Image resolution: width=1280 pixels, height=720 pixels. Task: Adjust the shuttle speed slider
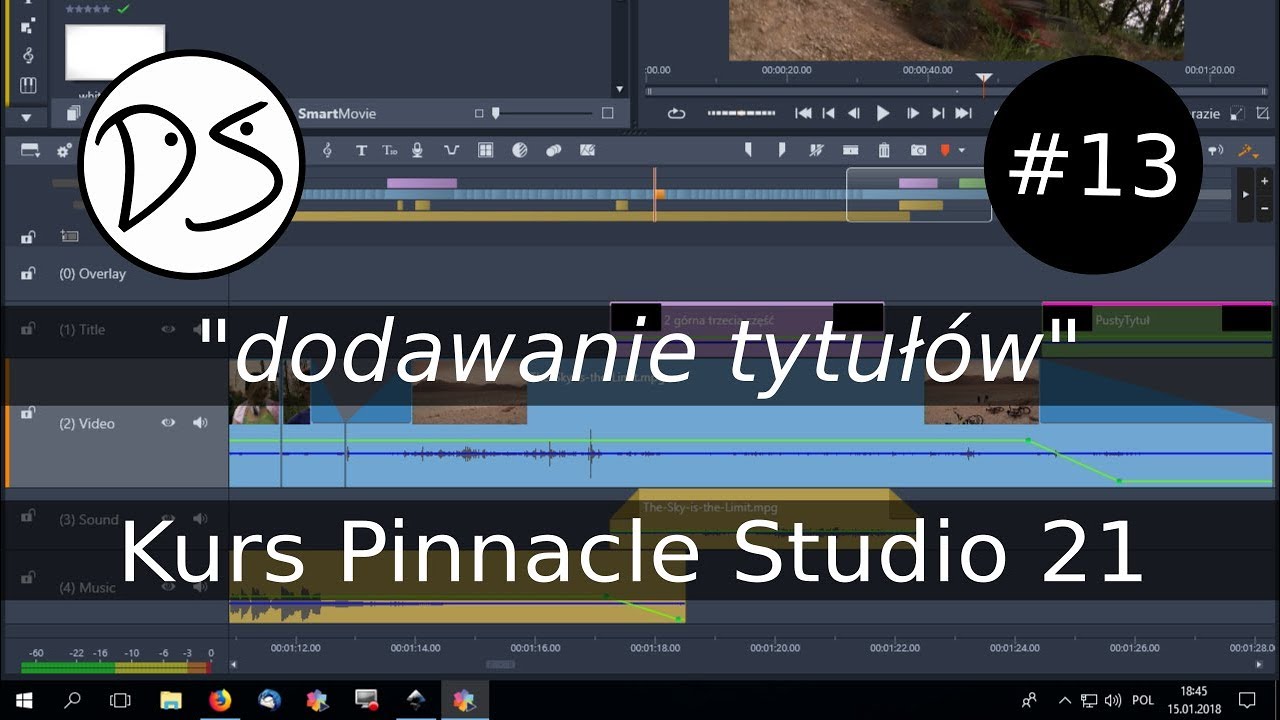(741, 114)
